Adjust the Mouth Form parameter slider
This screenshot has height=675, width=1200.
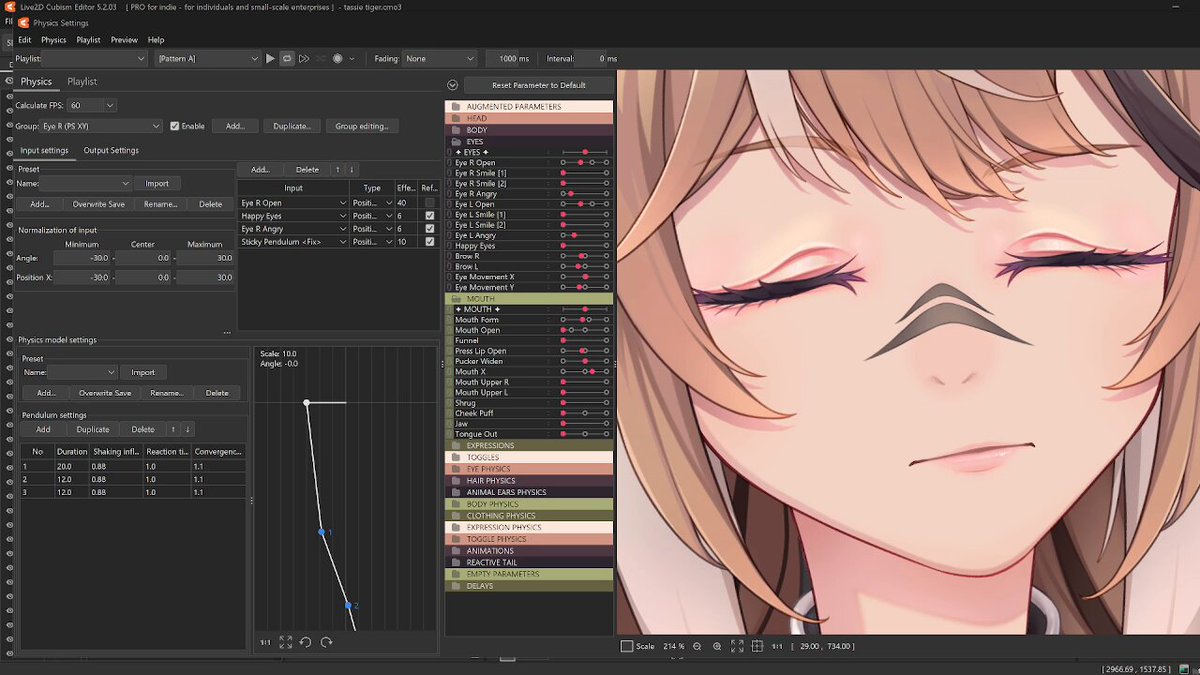(x=584, y=320)
